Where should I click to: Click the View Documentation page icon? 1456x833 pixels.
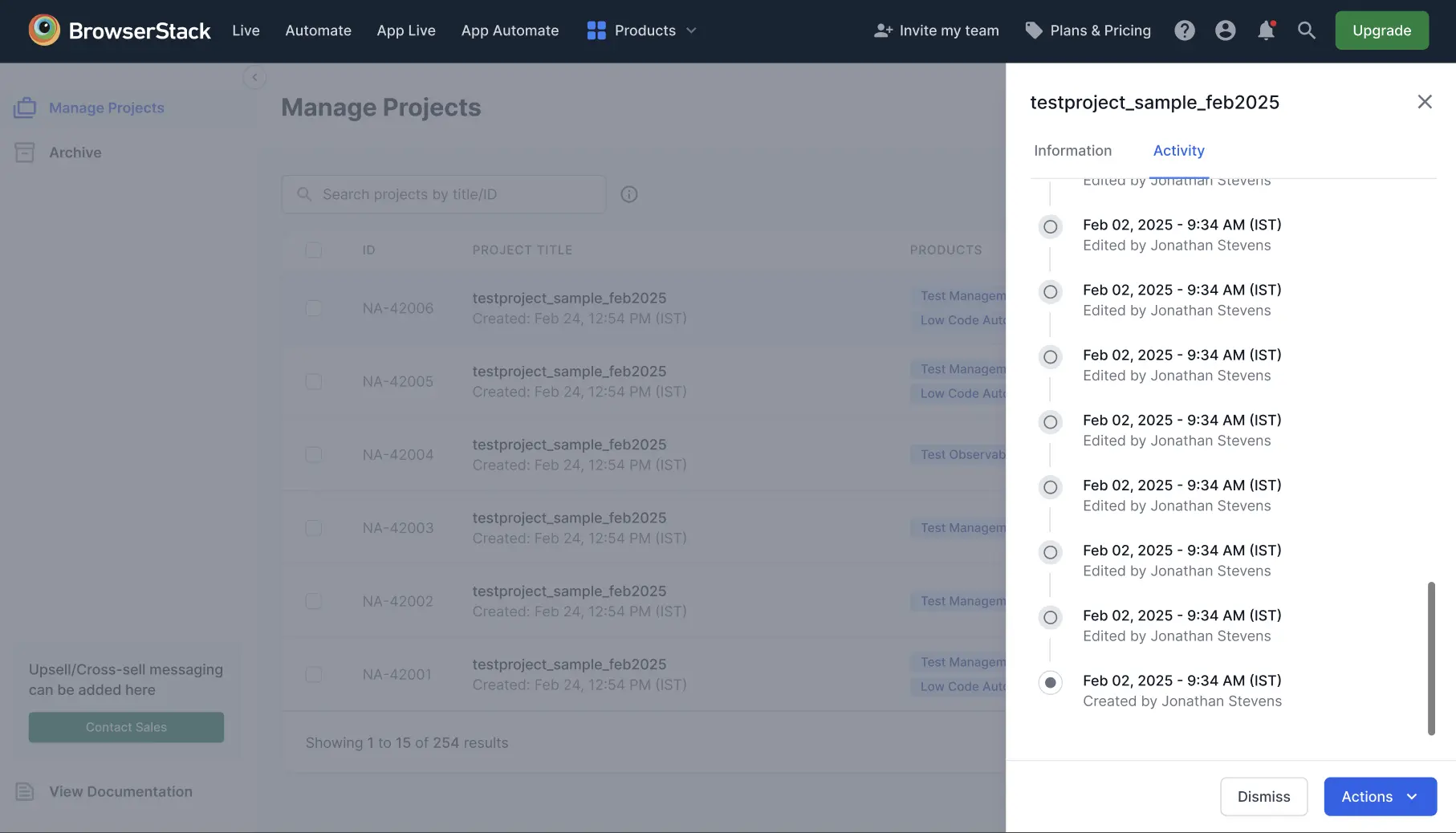pyautogui.click(x=25, y=791)
